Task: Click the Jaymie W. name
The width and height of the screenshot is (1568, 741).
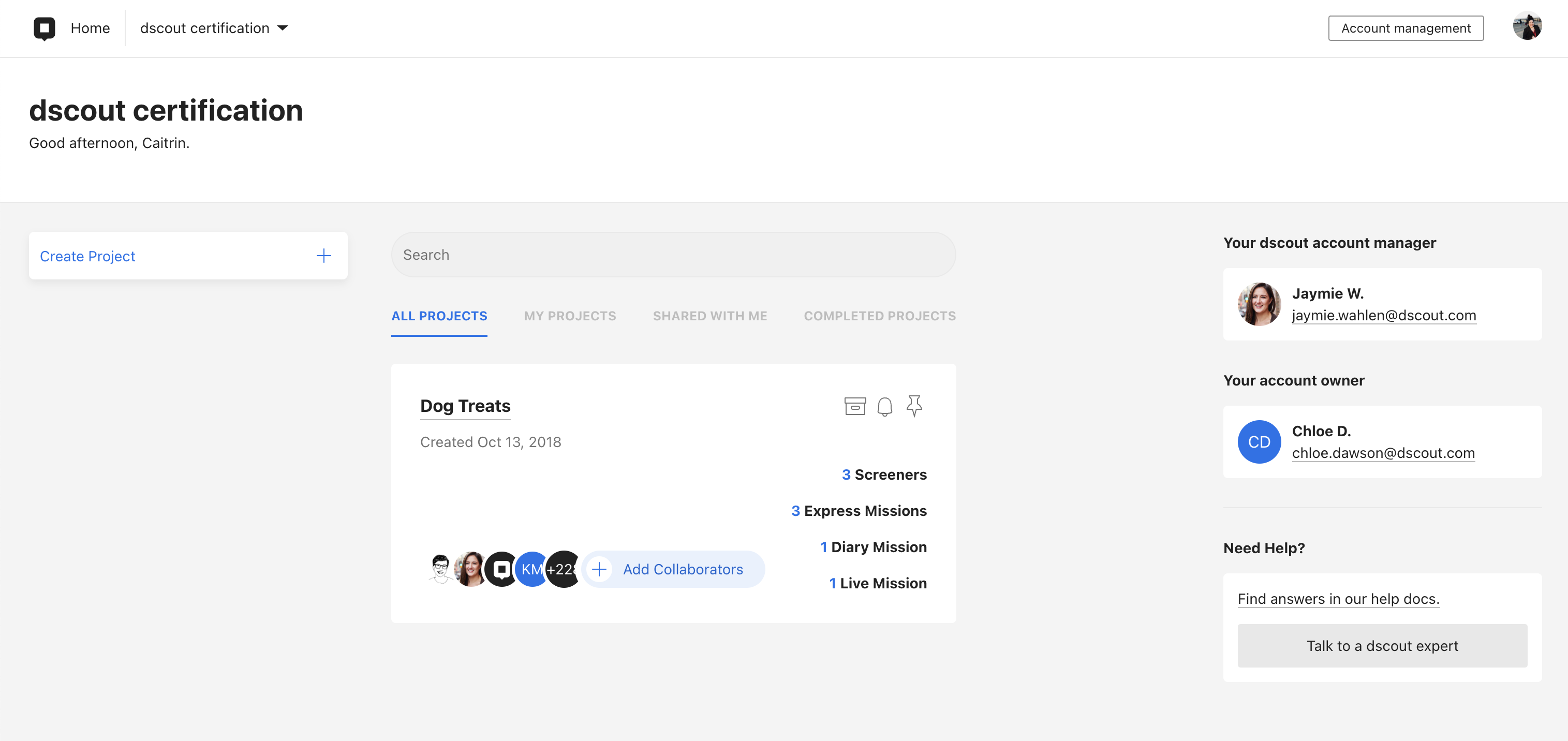Action: click(x=1327, y=293)
